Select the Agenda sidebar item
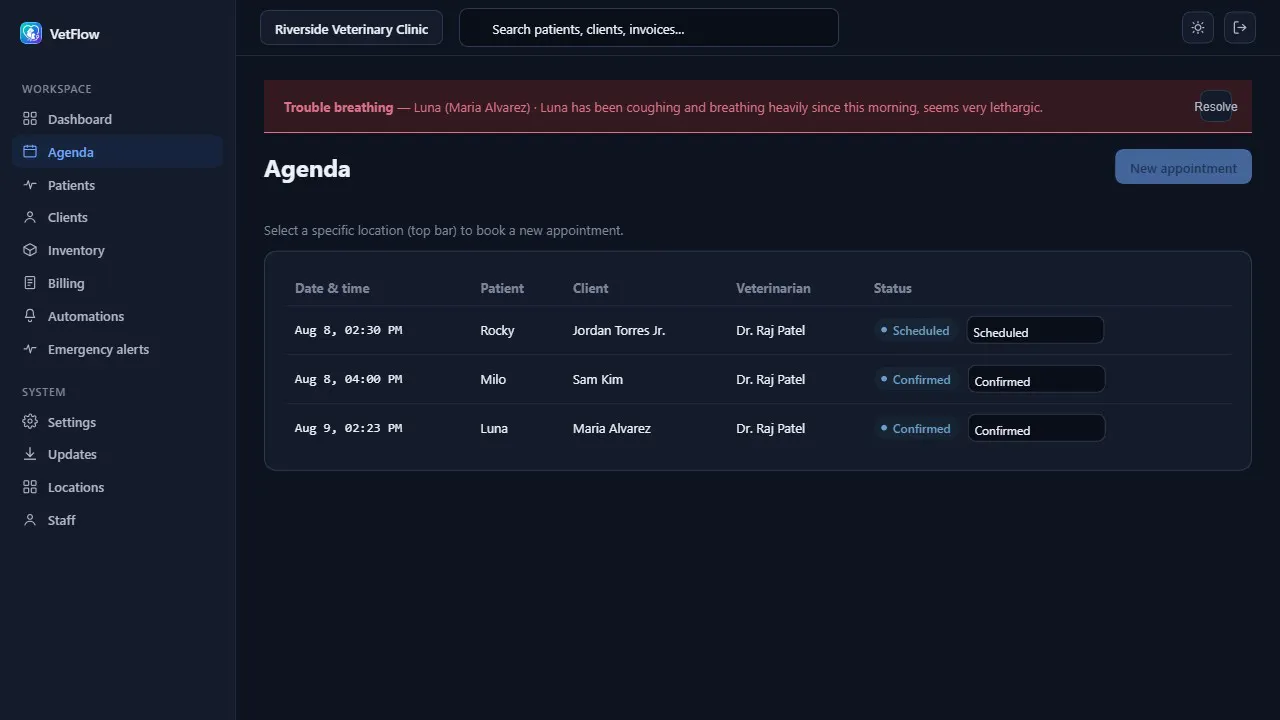The width and height of the screenshot is (1280, 720). (117, 152)
